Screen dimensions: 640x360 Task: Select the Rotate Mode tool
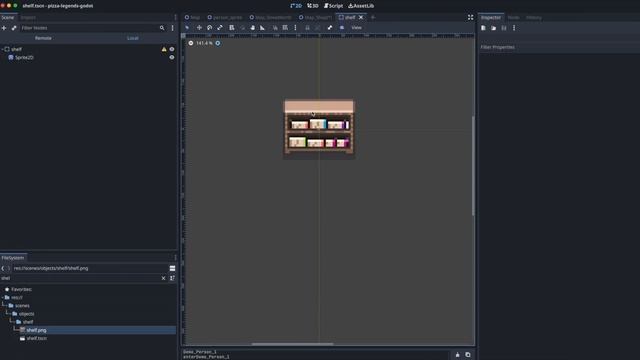(x=209, y=28)
